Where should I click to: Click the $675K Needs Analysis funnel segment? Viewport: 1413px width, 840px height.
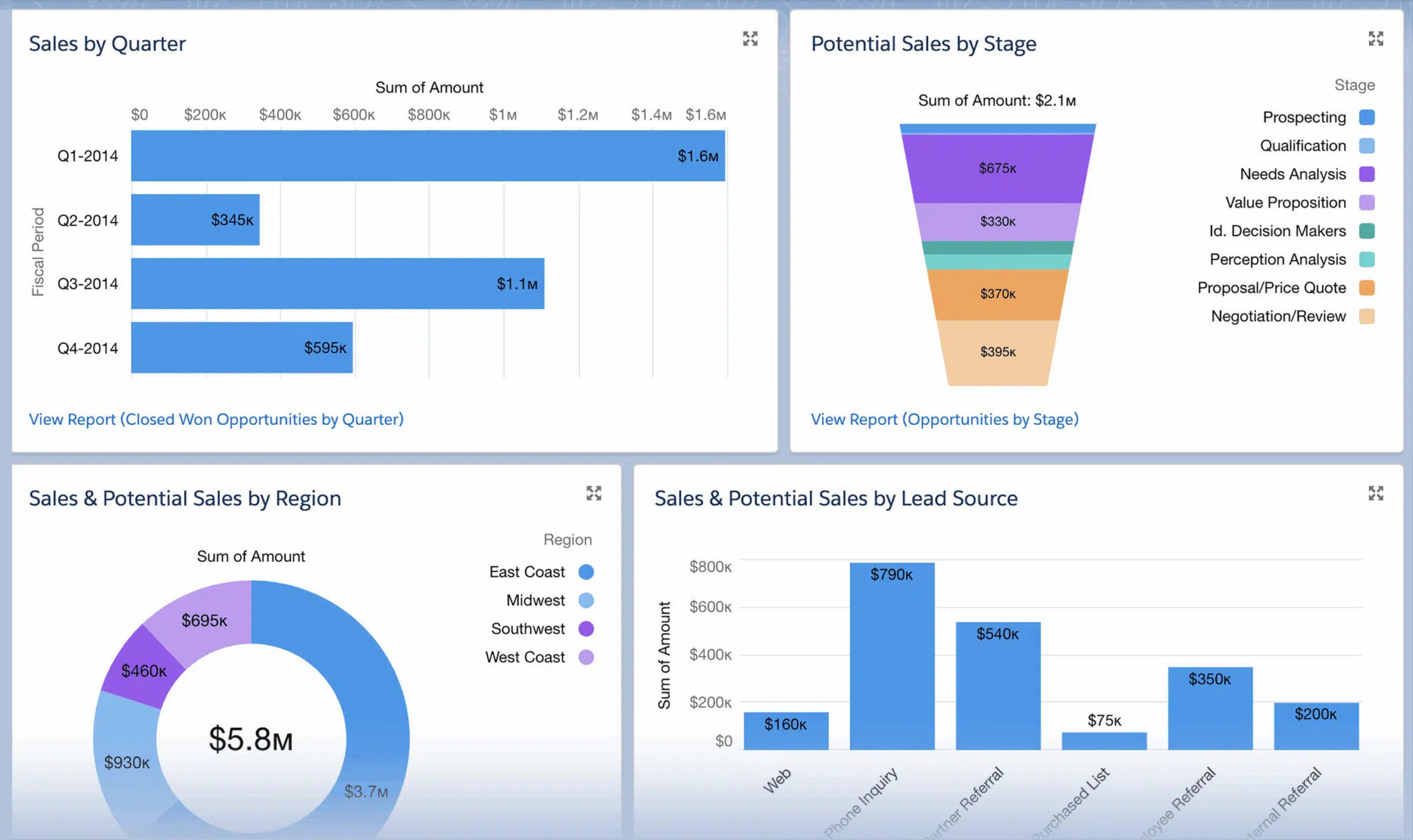(x=998, y=168)
